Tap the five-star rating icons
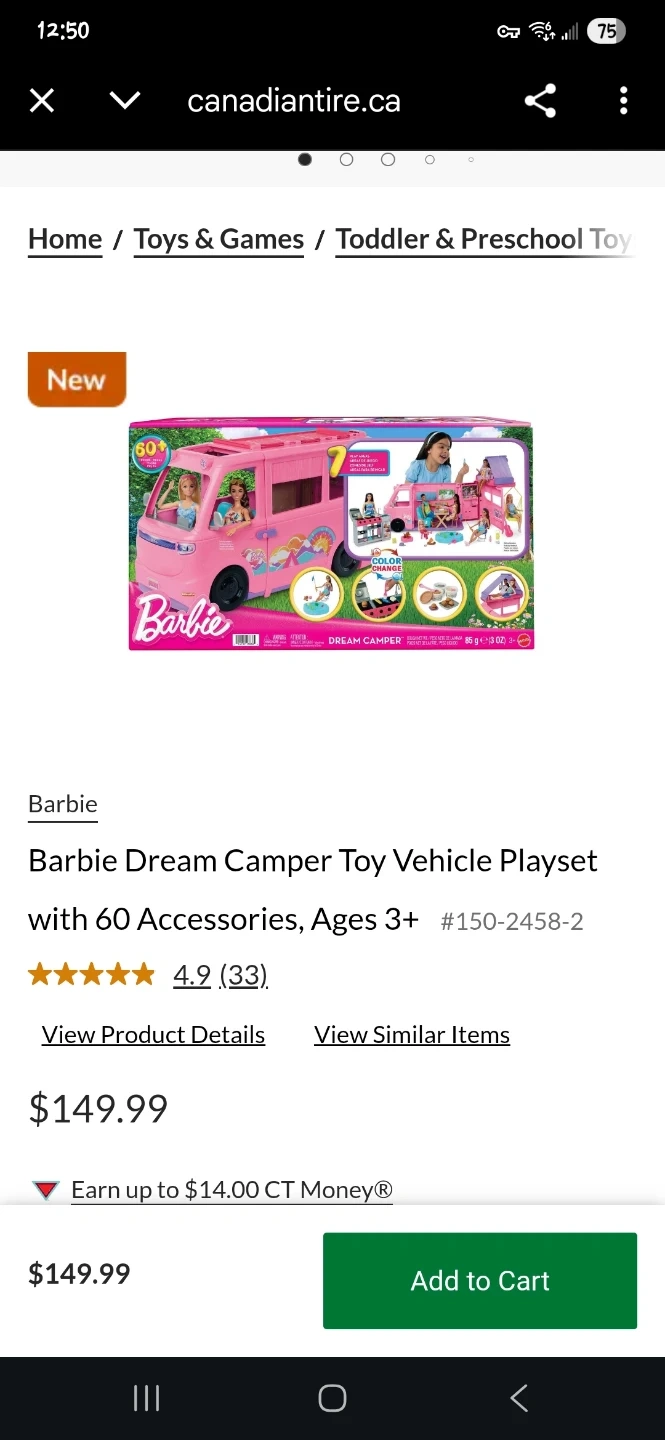The image size is (665, 1440). tap(92, 974)
